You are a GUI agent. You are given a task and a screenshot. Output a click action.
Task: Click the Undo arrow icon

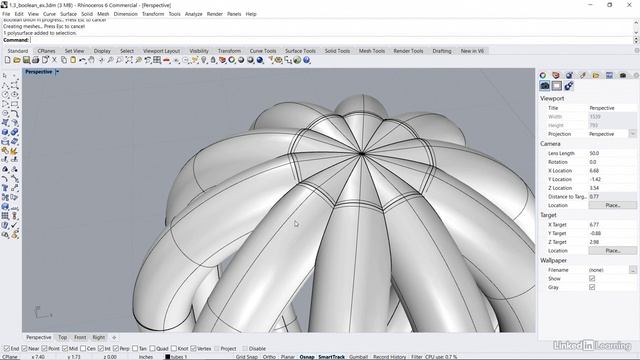point(82,60)
